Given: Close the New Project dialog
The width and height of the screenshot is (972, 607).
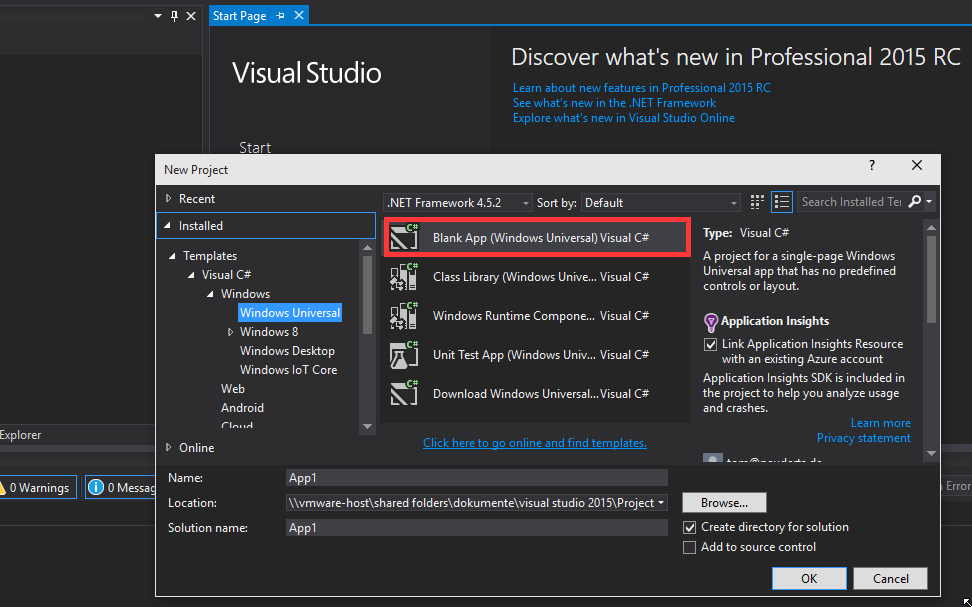Looking at the screenshot, I should tap(917, 166).
